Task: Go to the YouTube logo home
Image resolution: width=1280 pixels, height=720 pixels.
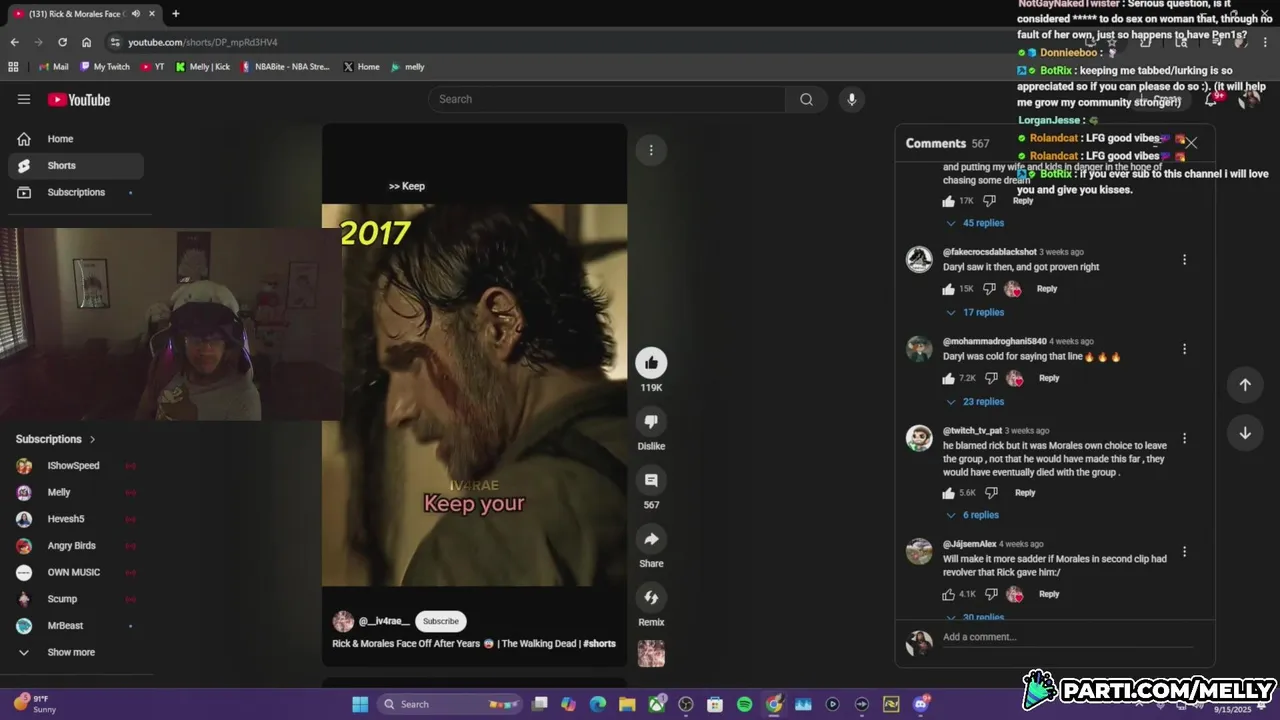Action: pyautogui.click(x=79, y=99)
